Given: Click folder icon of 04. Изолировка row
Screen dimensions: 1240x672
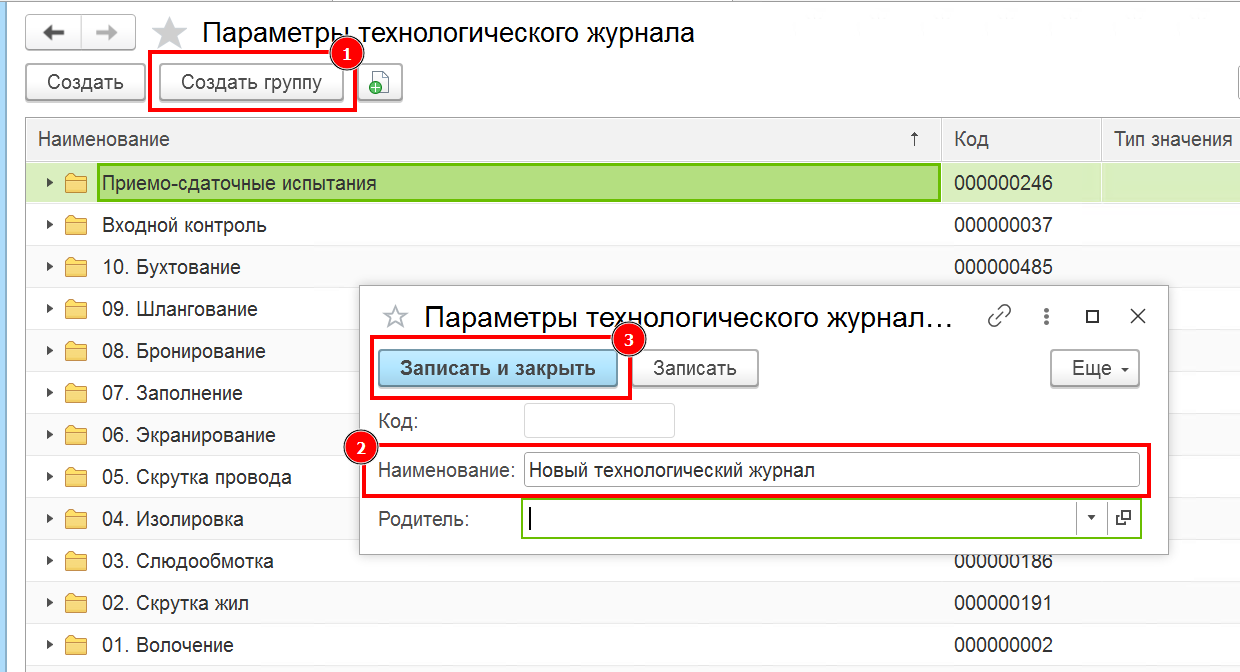Looking at the screenshot, I should coord(77,519).
